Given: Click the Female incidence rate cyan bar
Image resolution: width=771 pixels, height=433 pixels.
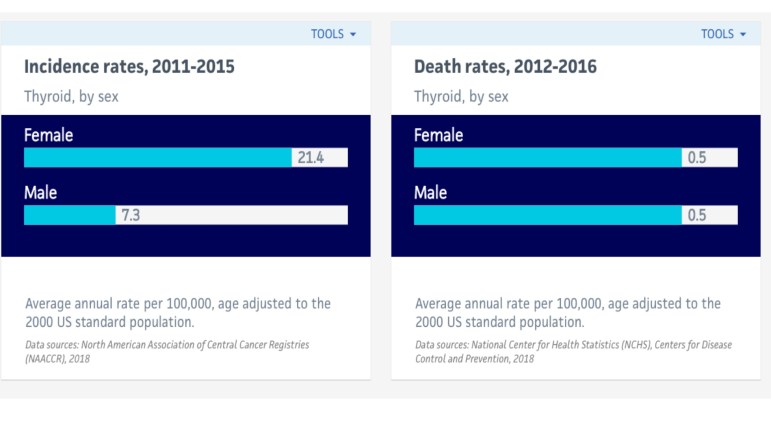Looking at the screenshot, I should [158, 157].
